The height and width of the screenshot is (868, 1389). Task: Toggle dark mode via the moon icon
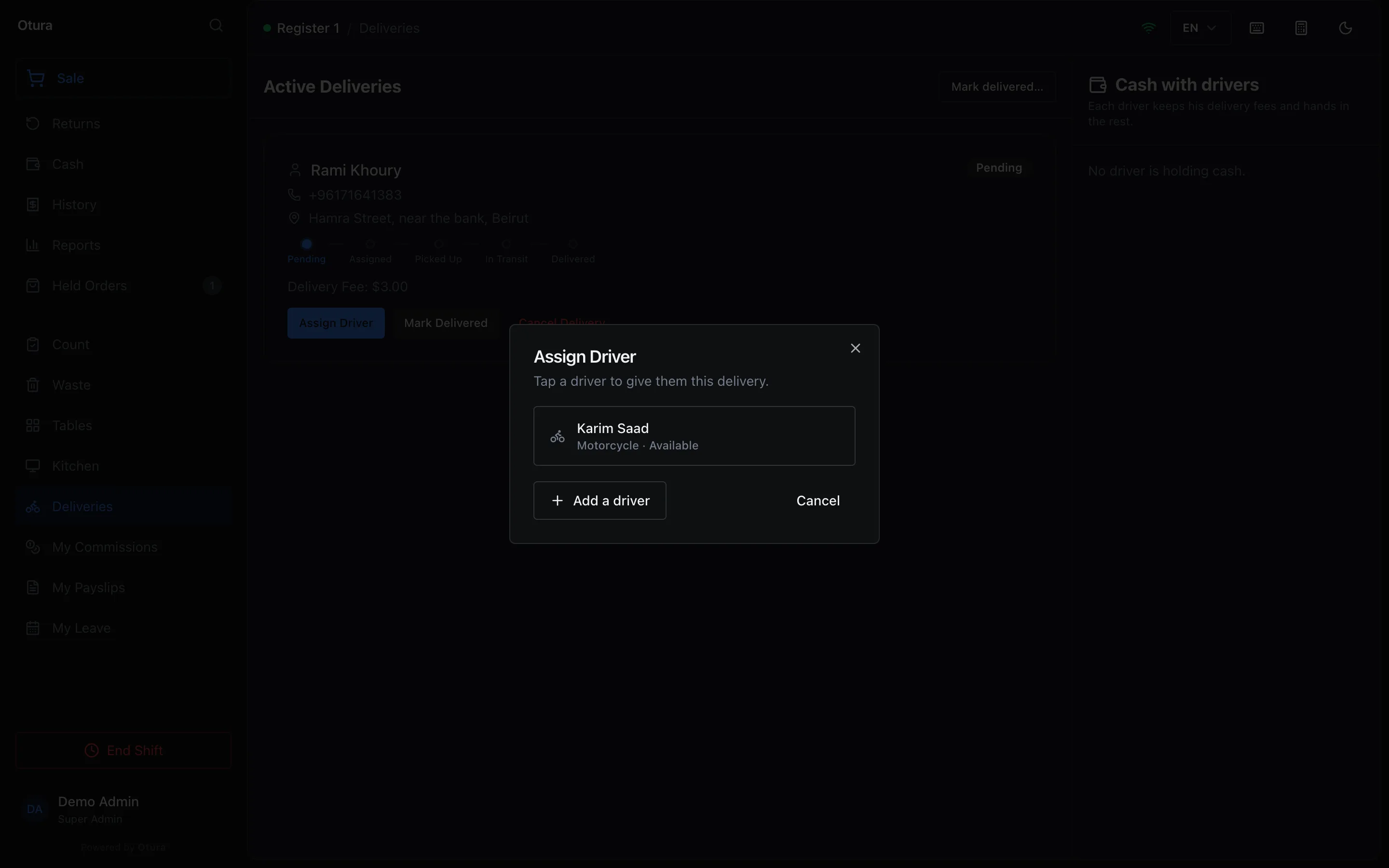[x=1346, y=28]
